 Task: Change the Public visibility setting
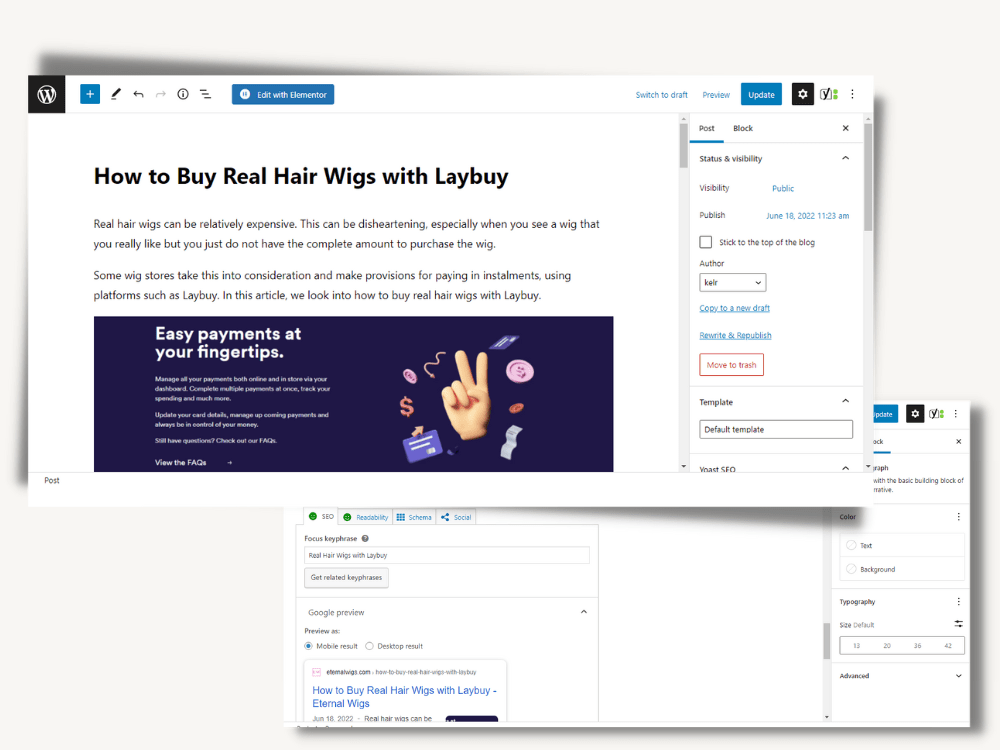pos(783,188)
